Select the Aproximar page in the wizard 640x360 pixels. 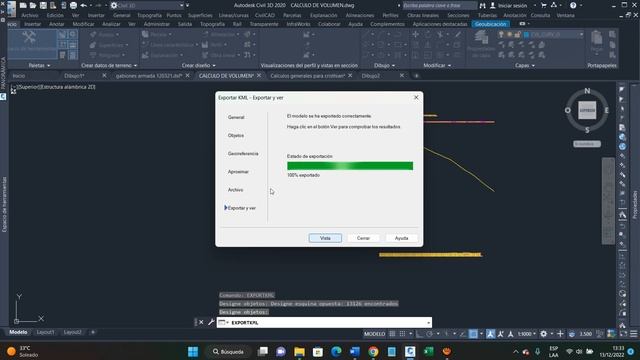pos(238,172)
